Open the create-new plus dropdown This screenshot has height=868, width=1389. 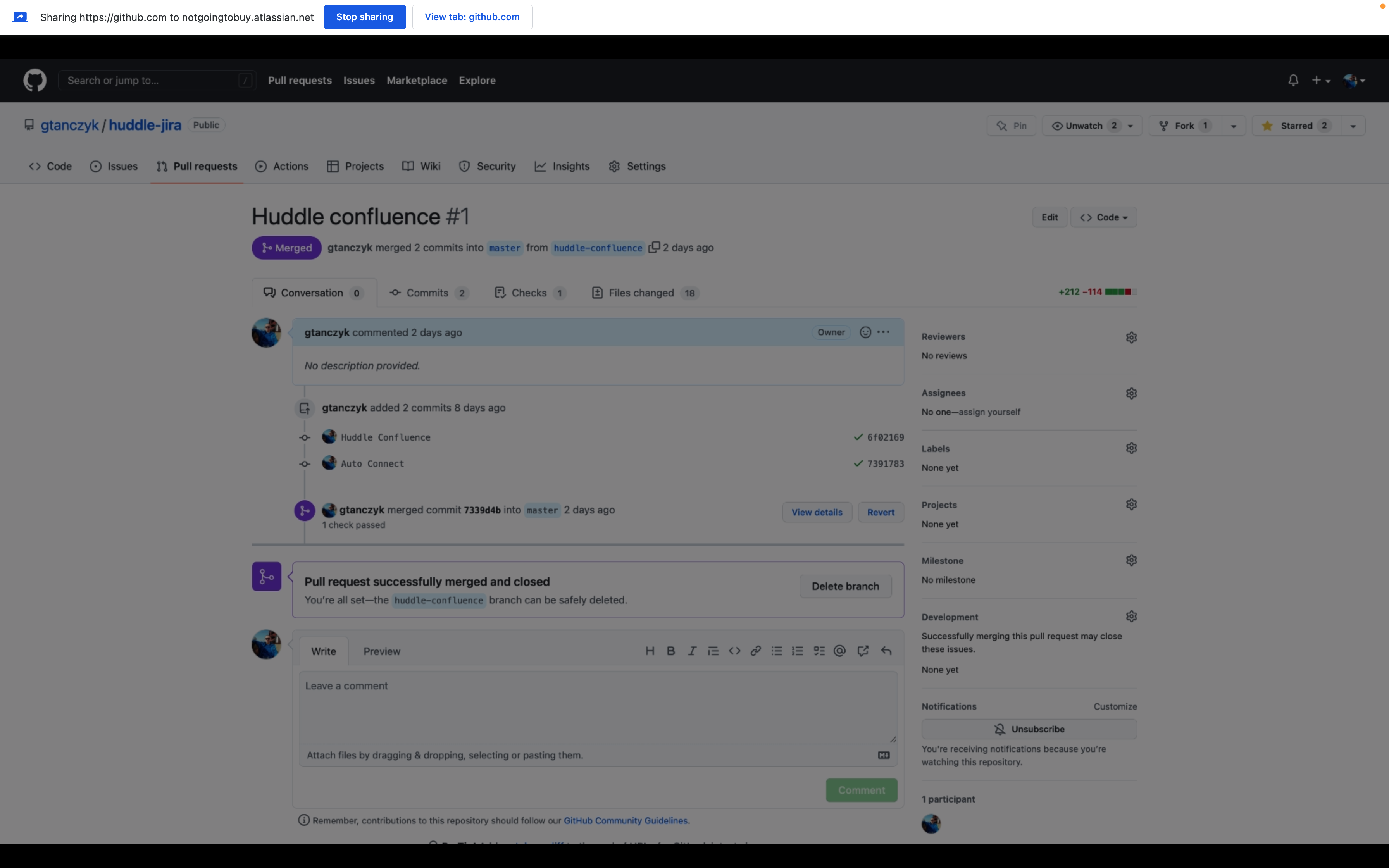pos(1320,80)
